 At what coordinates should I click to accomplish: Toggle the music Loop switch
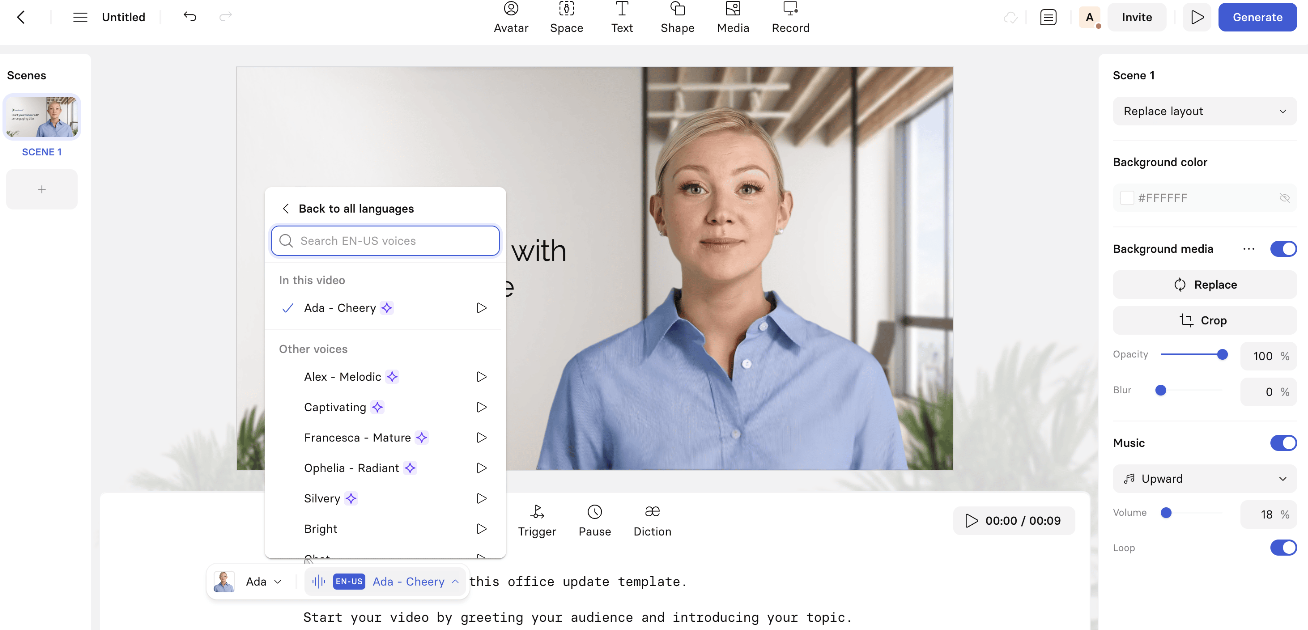pos(1283,548)
